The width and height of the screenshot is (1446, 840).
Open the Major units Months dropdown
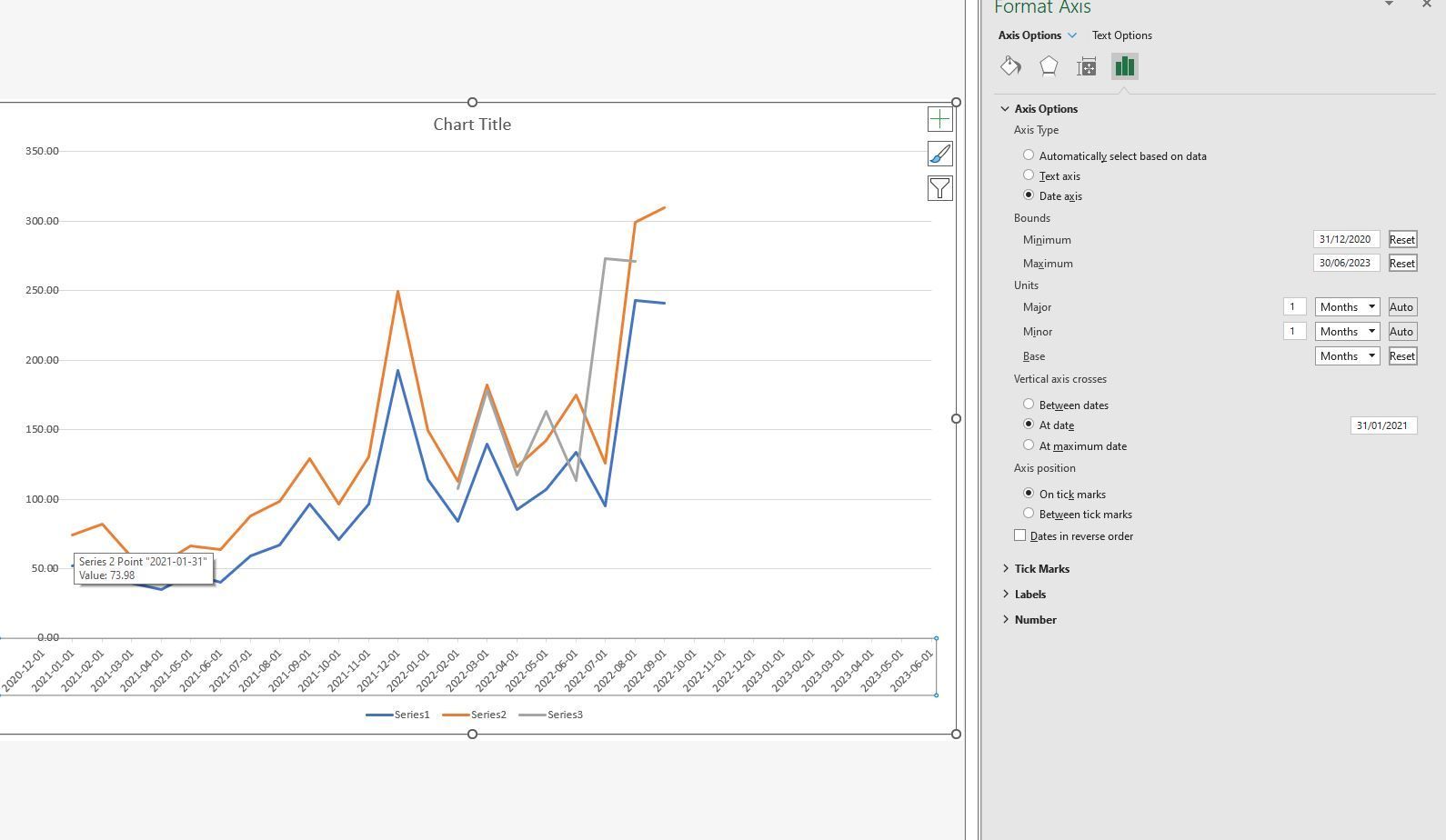point(1347,307)
